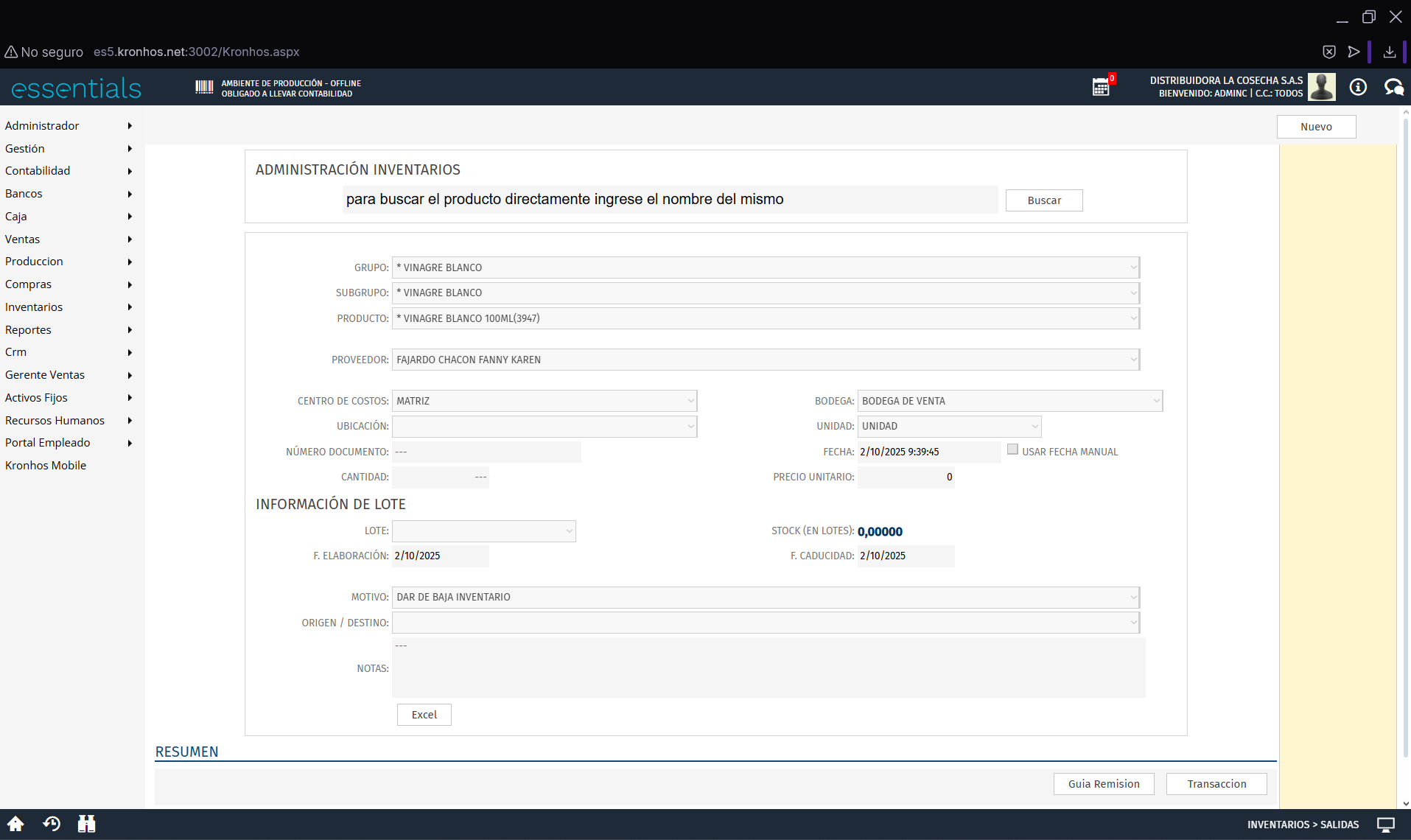Open the history clock icon
This screenshot has height=840, width=1411.
pyautogui.click(x=52, y=824)
